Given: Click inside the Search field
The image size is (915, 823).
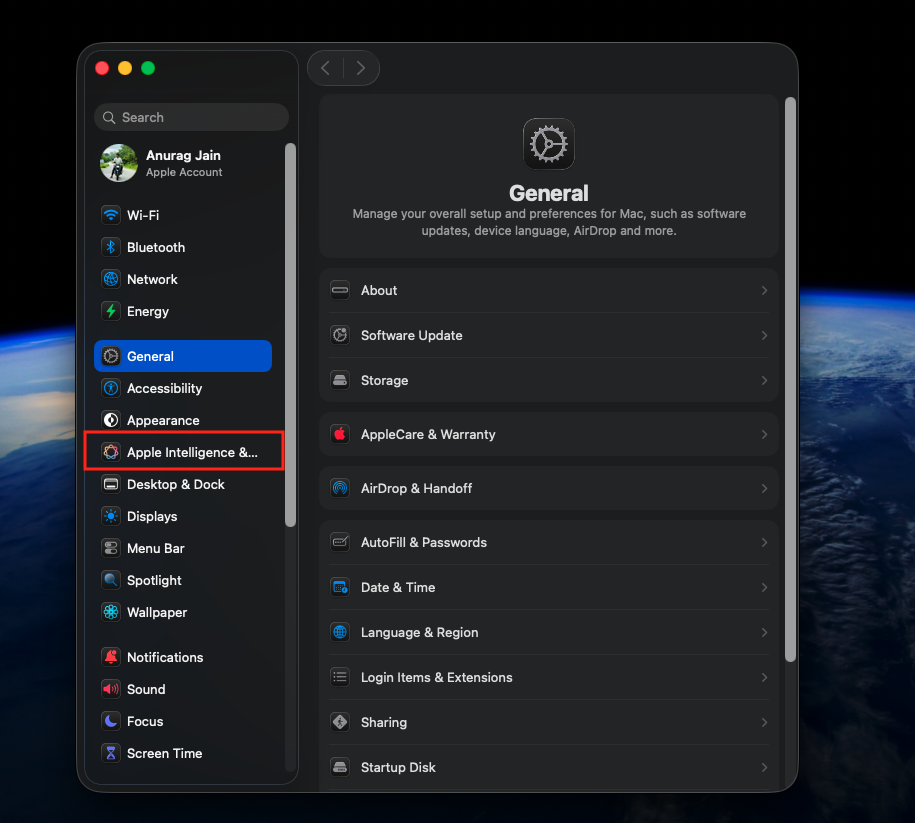Looking at the screenshot, I should click(x=191, y=117).
